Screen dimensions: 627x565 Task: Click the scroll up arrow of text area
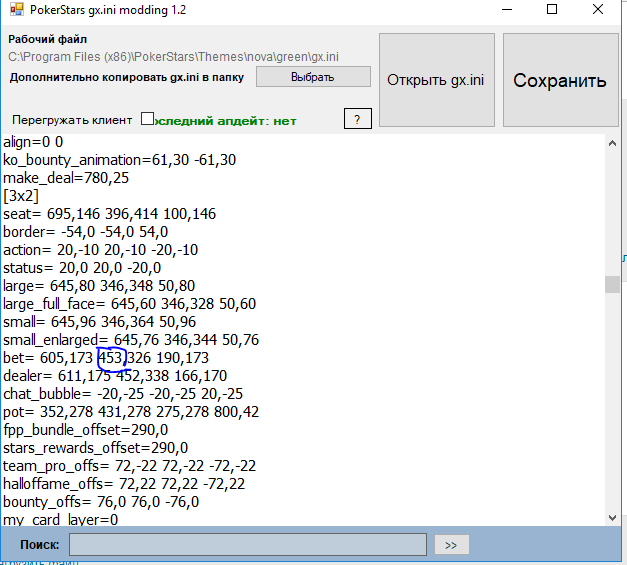pos(612,143)
